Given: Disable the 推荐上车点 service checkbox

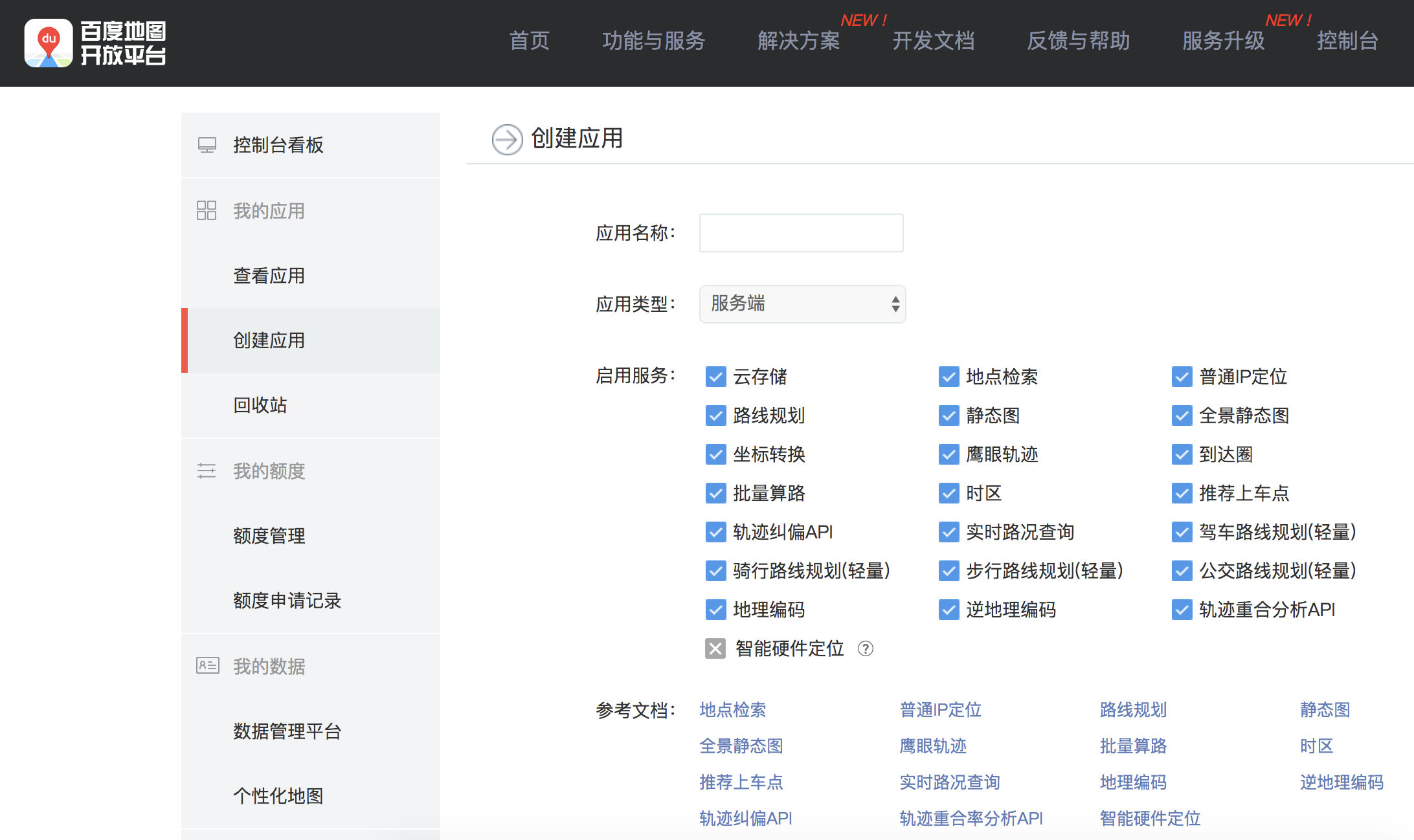Looking at the screenshot, I should 1182,493.
